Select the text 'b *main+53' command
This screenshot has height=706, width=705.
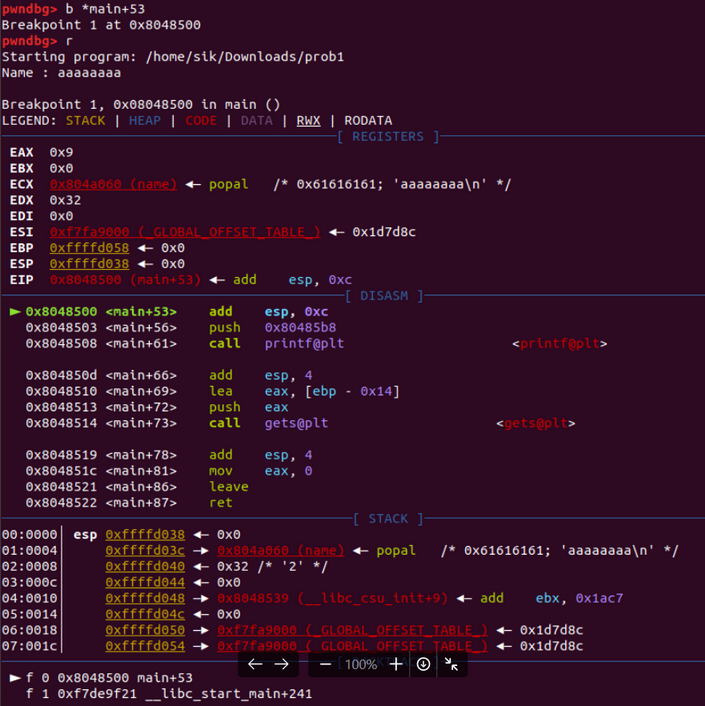click(x=105, y=9)
